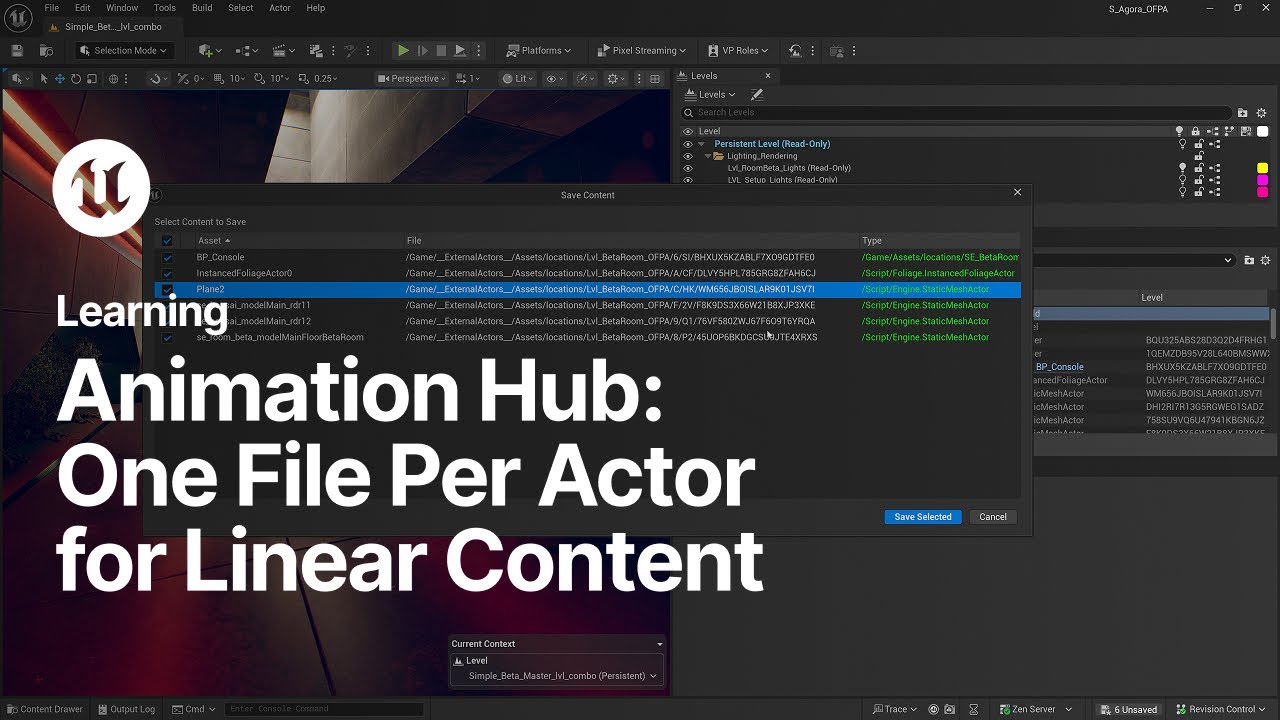Click the yellow color swatch for Lvl_RoomBeta_Lights
Viewport: 1280px width, 720px height.
pyautogui.click(x=1262, y=168)
